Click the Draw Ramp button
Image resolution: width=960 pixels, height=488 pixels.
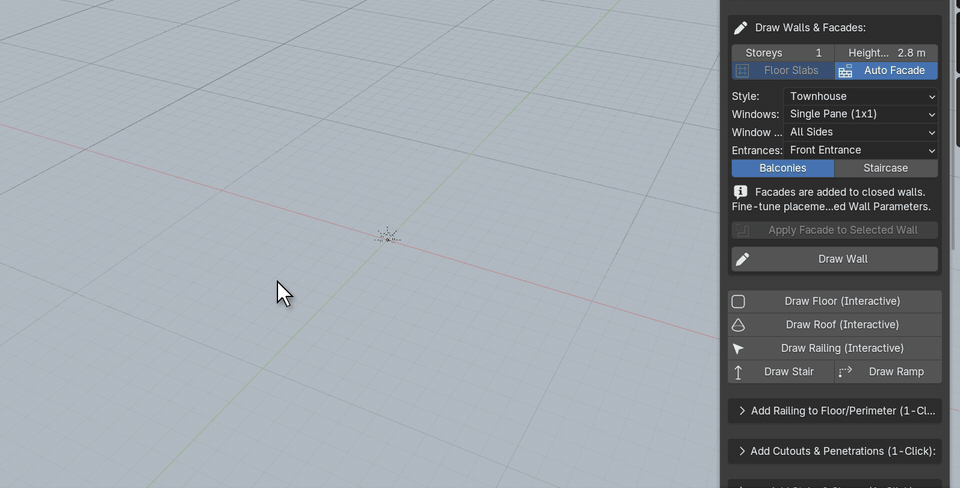888,372
